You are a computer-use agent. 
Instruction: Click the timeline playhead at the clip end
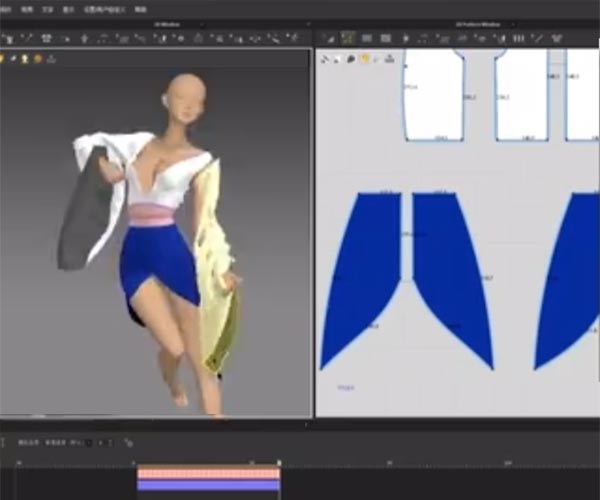click(x=279, y=463)
